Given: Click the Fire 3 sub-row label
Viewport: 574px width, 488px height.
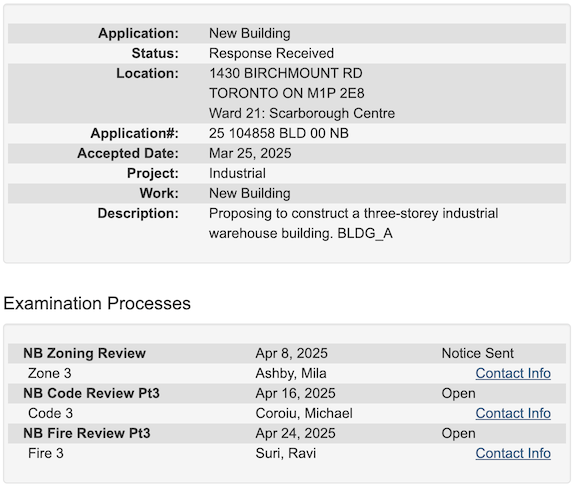Looking at the screenshot, I should tap(46, 453).
